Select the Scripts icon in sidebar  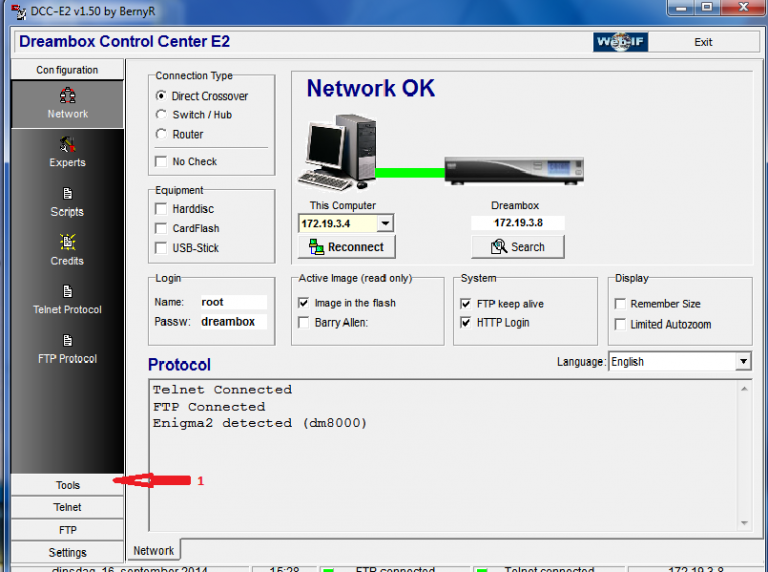point(68,195)
